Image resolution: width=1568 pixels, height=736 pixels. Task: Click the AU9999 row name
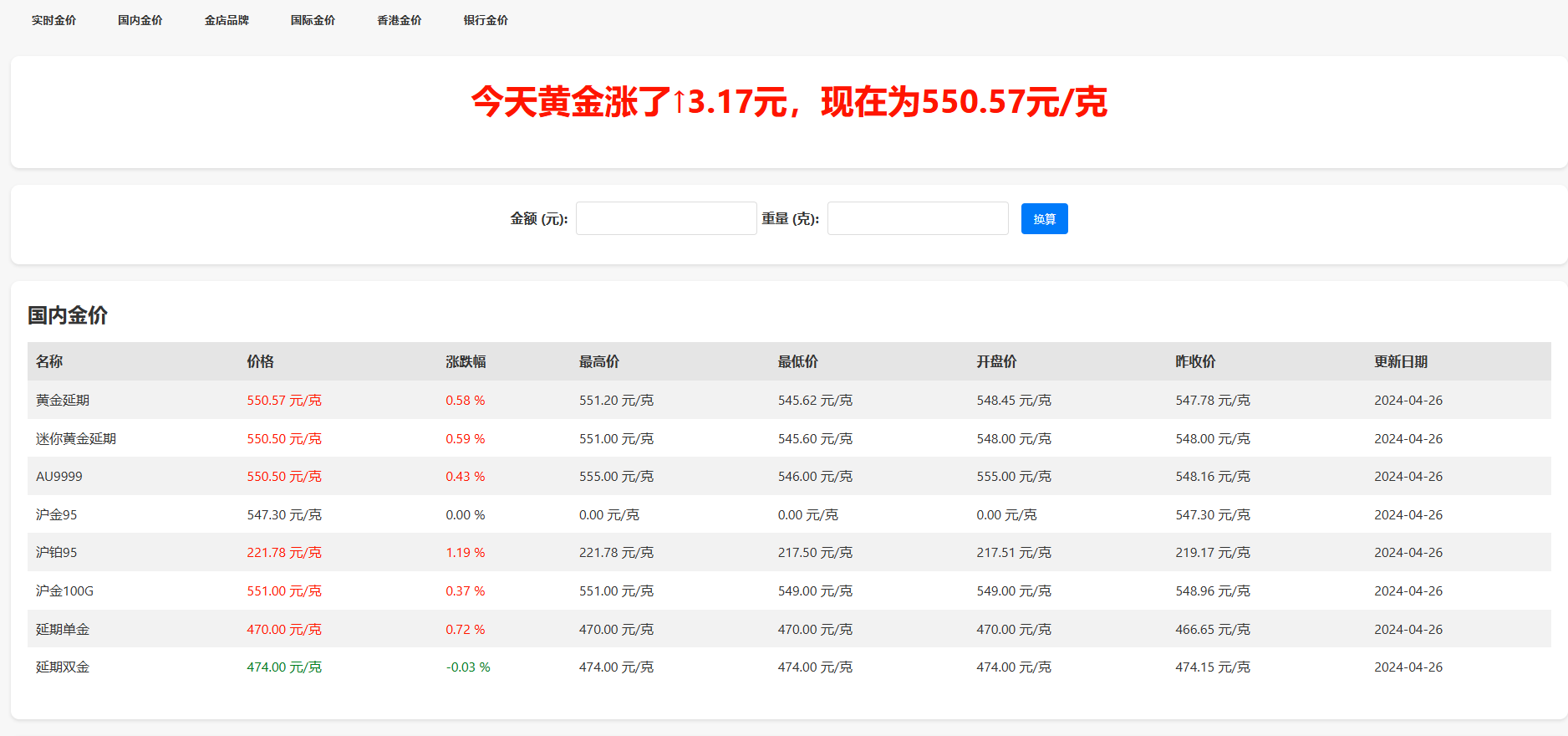point(59,477)
